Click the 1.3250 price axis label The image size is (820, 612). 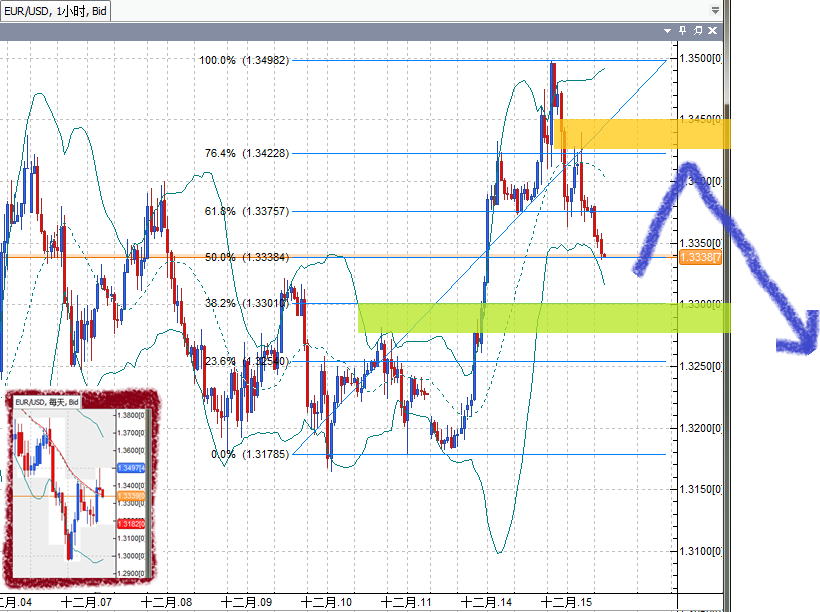point(700,366)
